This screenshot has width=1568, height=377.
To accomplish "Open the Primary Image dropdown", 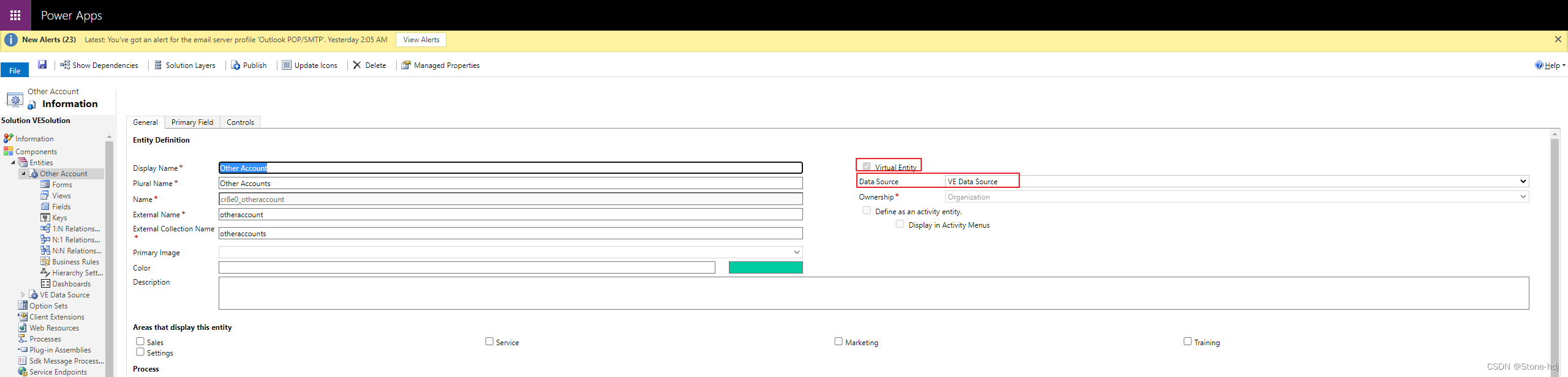I will point(796,252).
